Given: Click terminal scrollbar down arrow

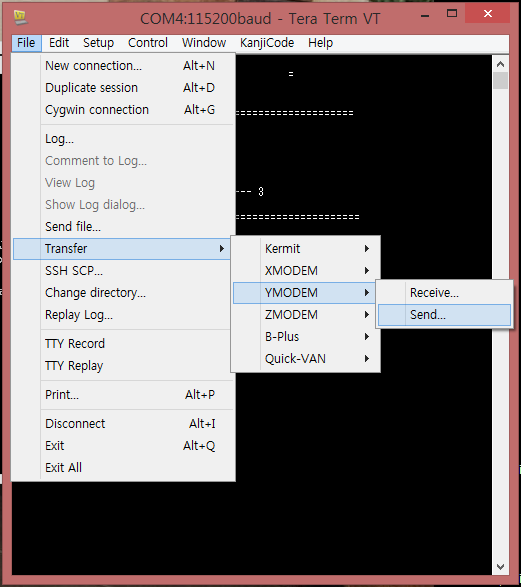Looking at the screenshot, I should point(500,567).
